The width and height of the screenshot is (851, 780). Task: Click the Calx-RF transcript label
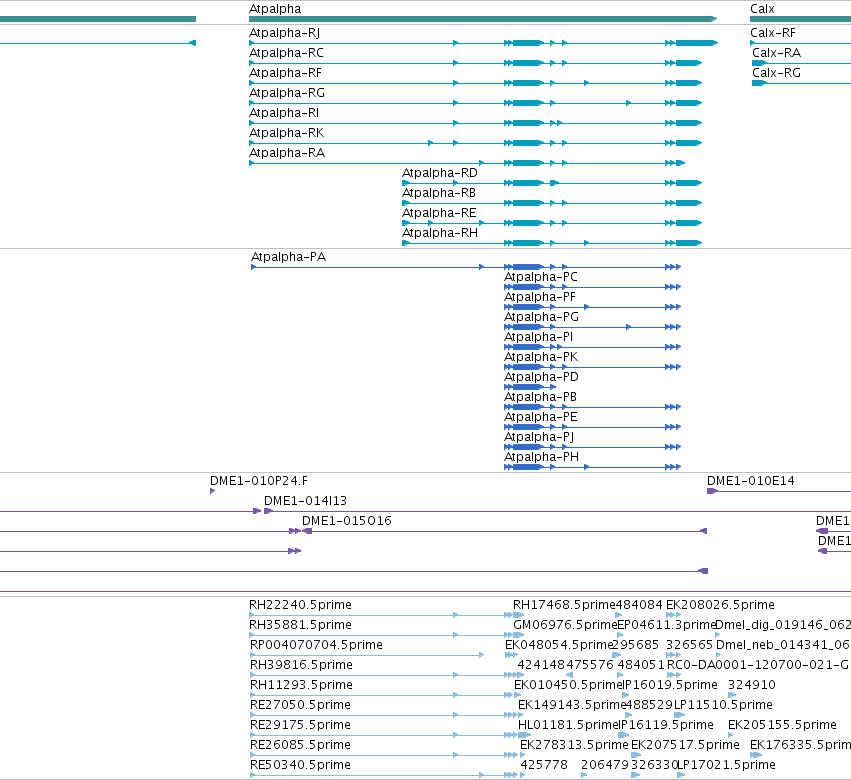[x=773, y=33]
